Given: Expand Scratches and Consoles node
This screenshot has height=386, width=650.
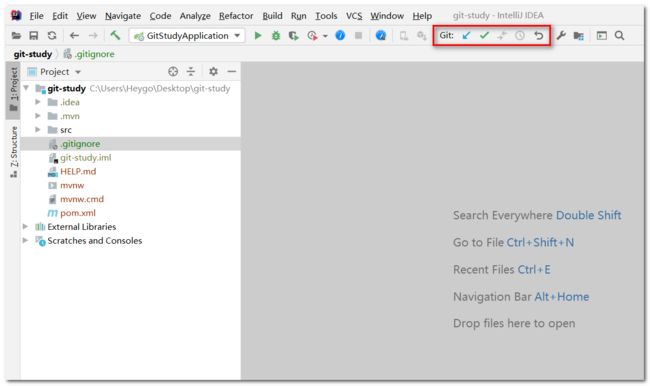Looking at the screenshot, I should click(x=25, y=240).
